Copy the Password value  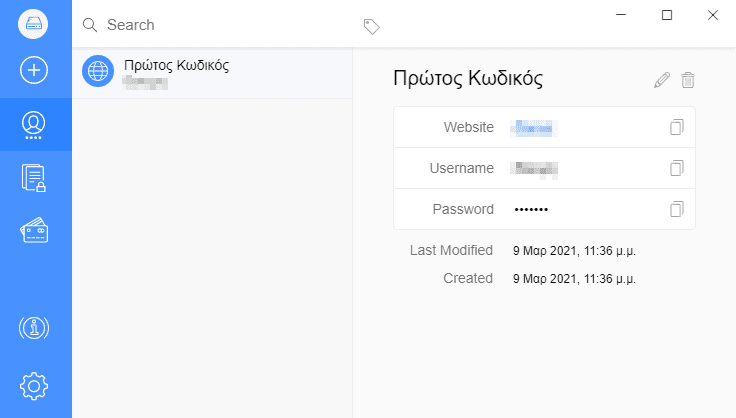676,209
